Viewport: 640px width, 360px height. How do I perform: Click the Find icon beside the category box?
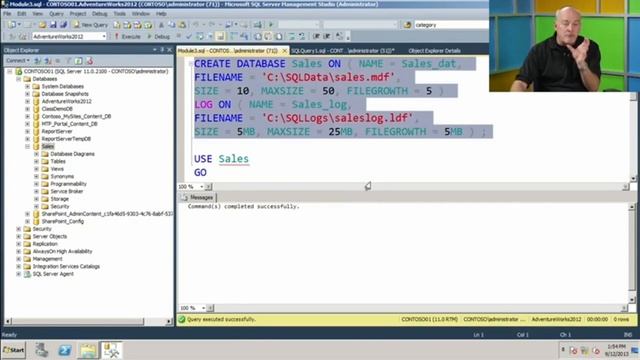[x=407, y=25]
